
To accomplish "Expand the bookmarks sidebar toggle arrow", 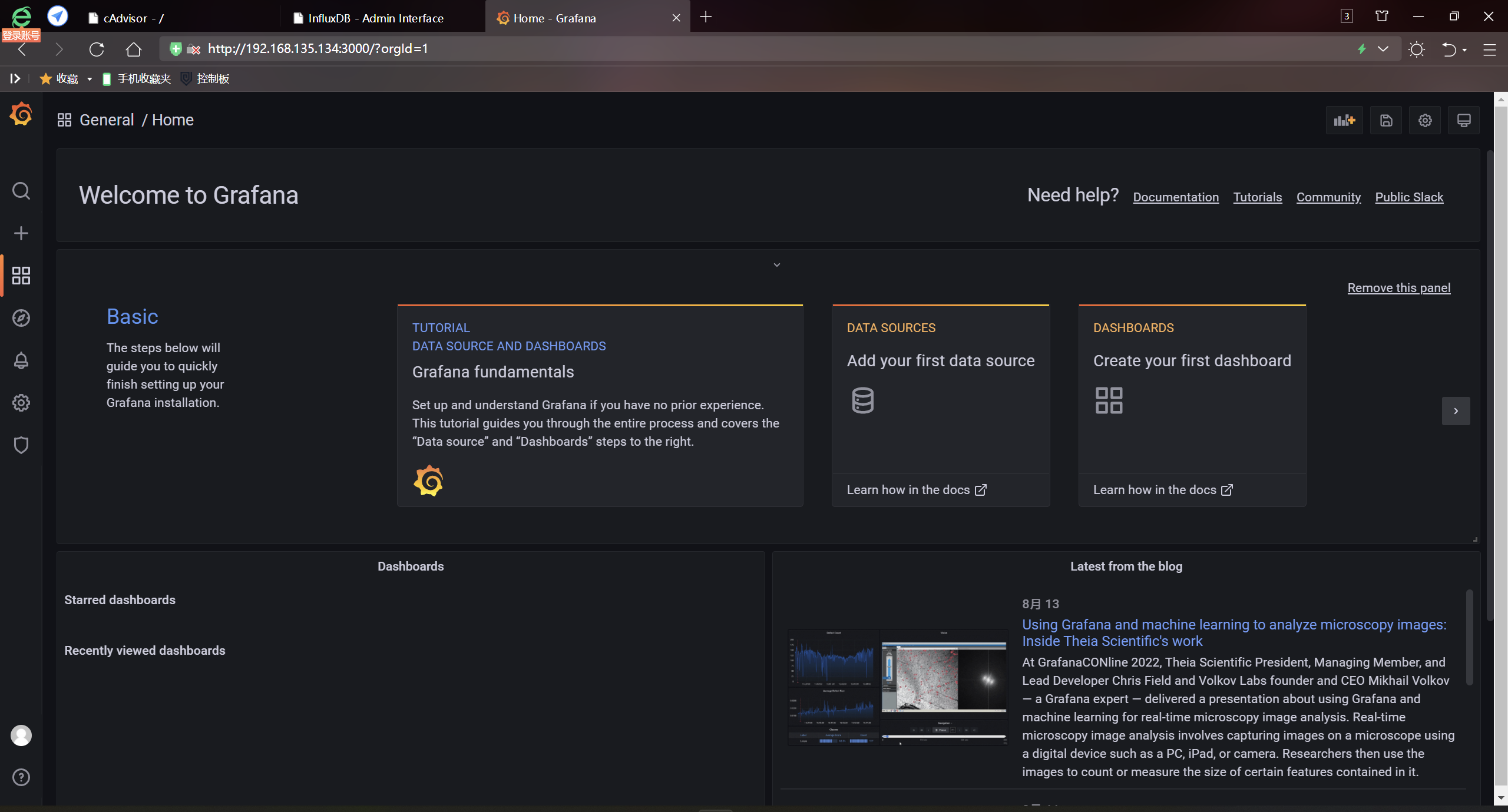I will point(15,78).
